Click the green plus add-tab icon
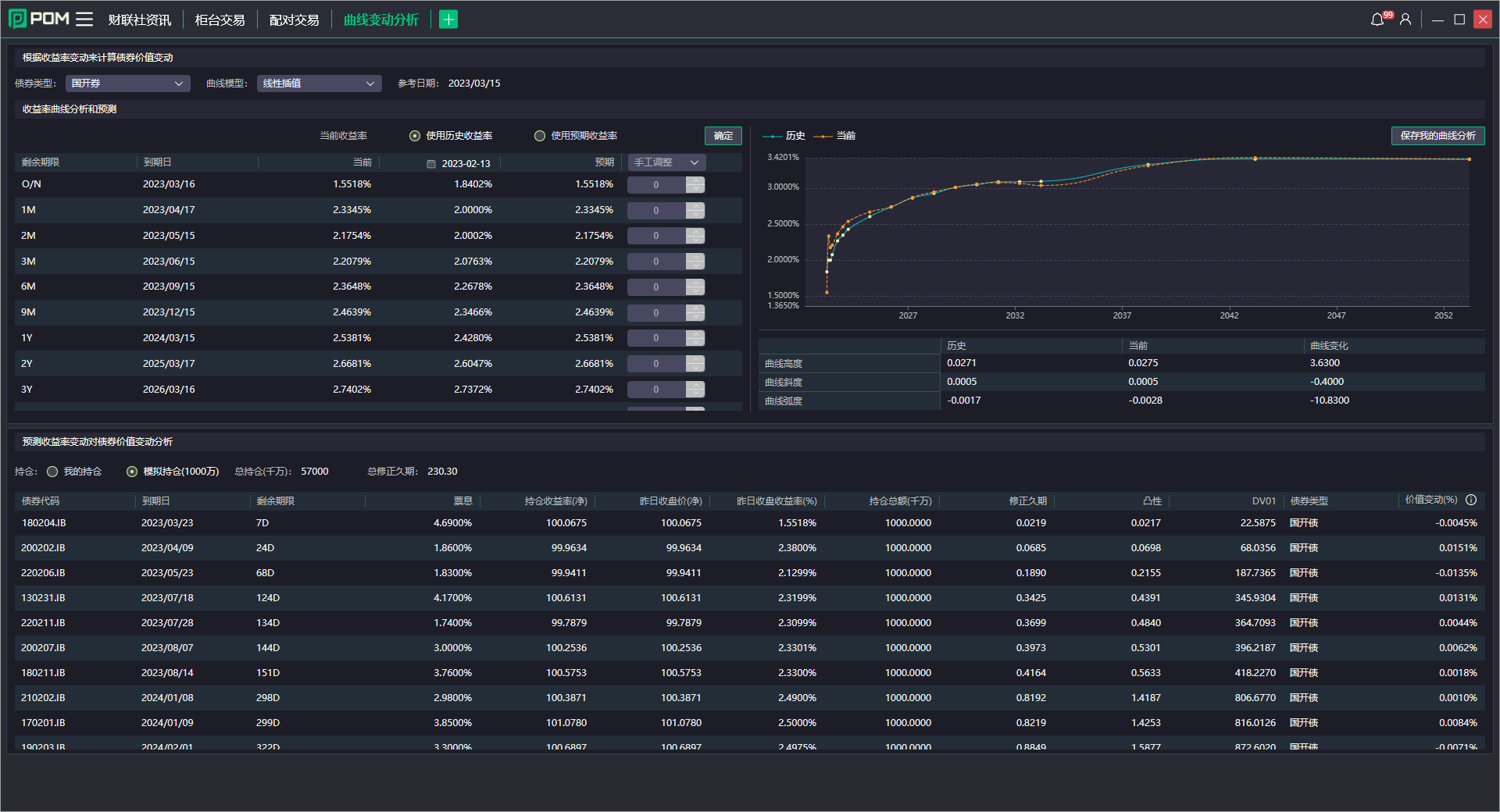Screen dimensions: 1500x812 (448, 20)
